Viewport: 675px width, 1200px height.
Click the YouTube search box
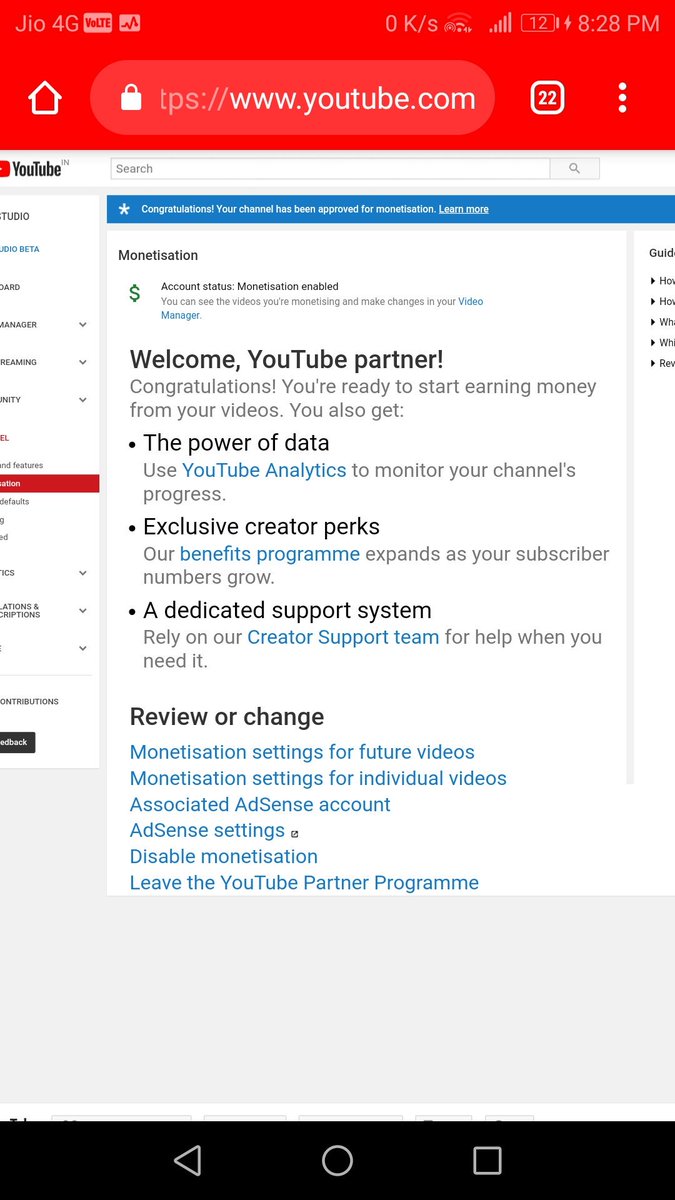(x=330, y=169)
